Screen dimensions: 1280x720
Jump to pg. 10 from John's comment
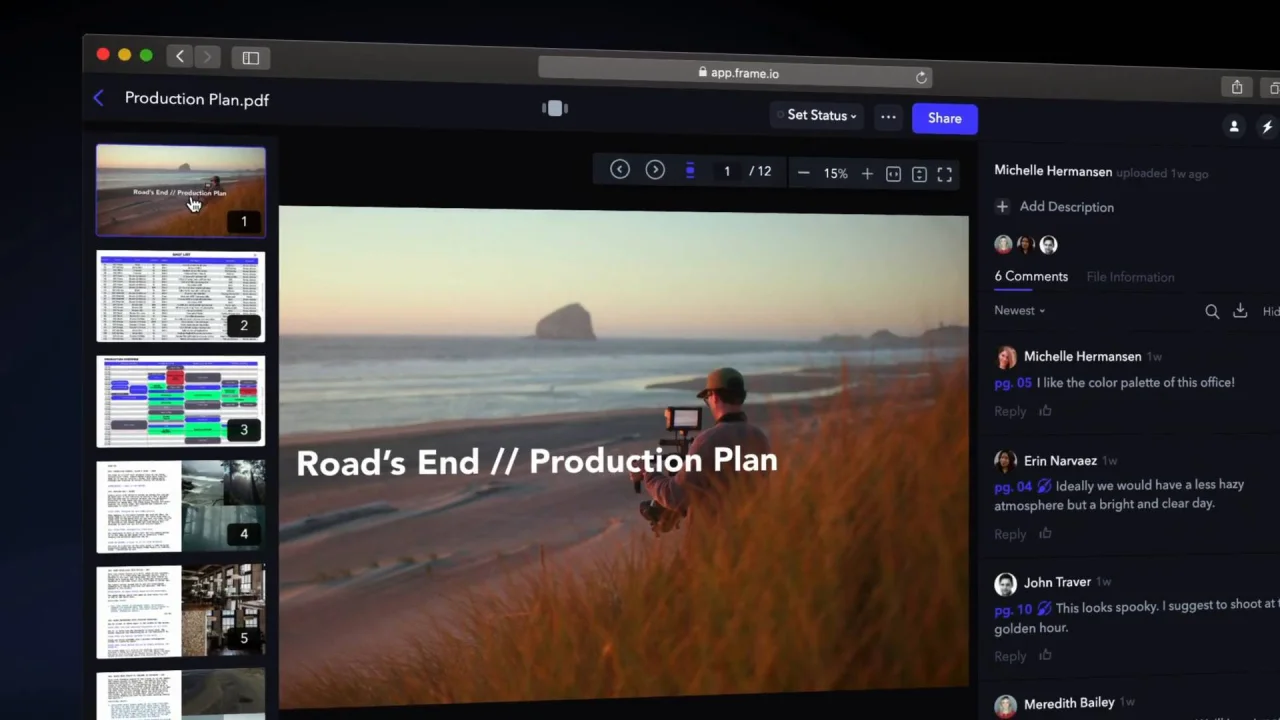click(1012, 609)
